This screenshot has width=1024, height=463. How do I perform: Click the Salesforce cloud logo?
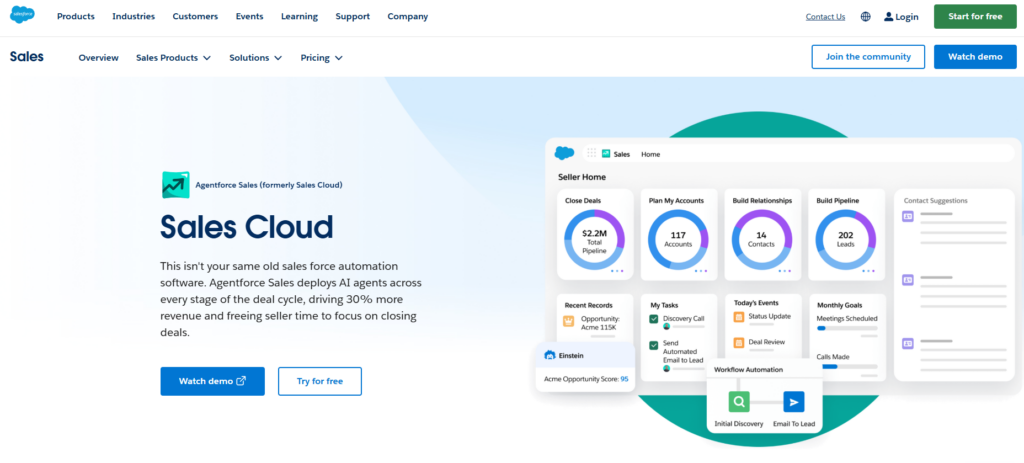(22, 14)
